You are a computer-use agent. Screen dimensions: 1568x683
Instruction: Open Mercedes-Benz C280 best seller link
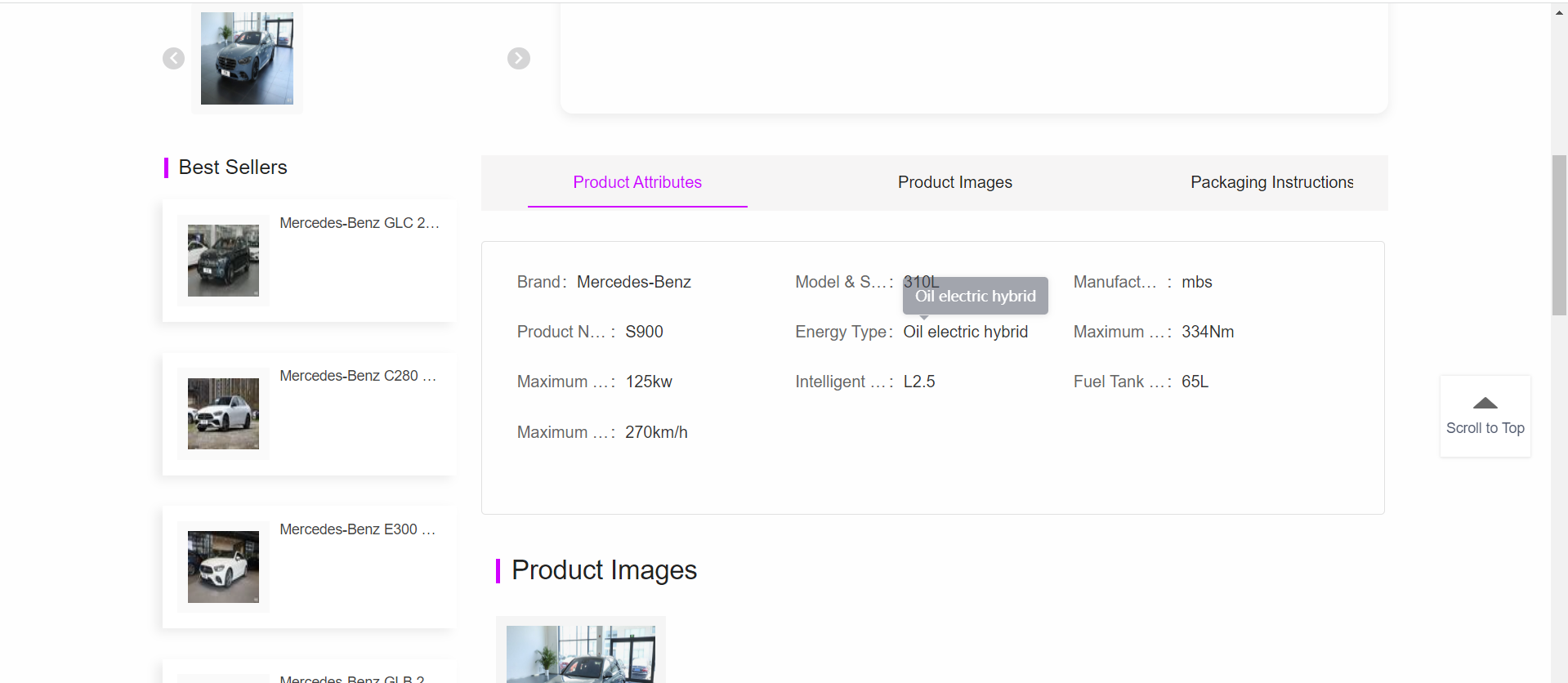[358, 376]
